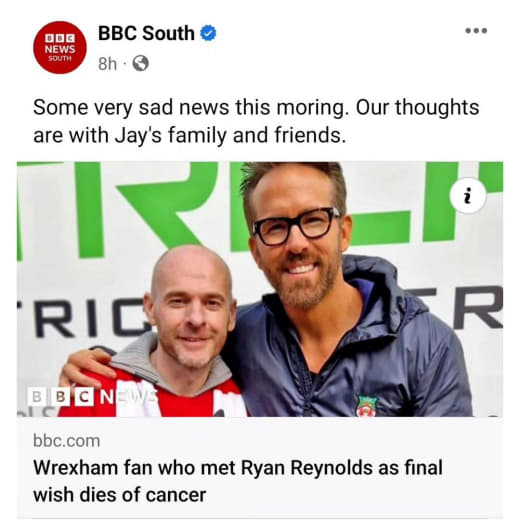The height and width of the screenshot is (520, 520).
Task: Open the BBC News South profile picture
Action: click(x=60, y=47)
